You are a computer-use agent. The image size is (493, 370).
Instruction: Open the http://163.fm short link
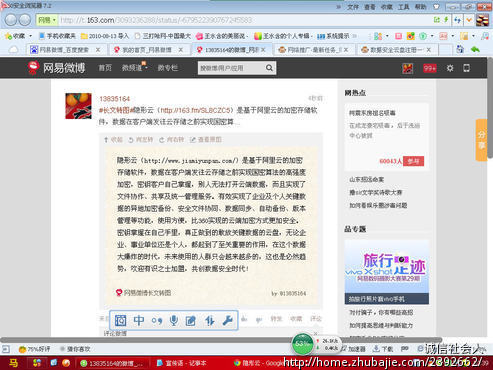pyautogui.click(x=196, y=110)
